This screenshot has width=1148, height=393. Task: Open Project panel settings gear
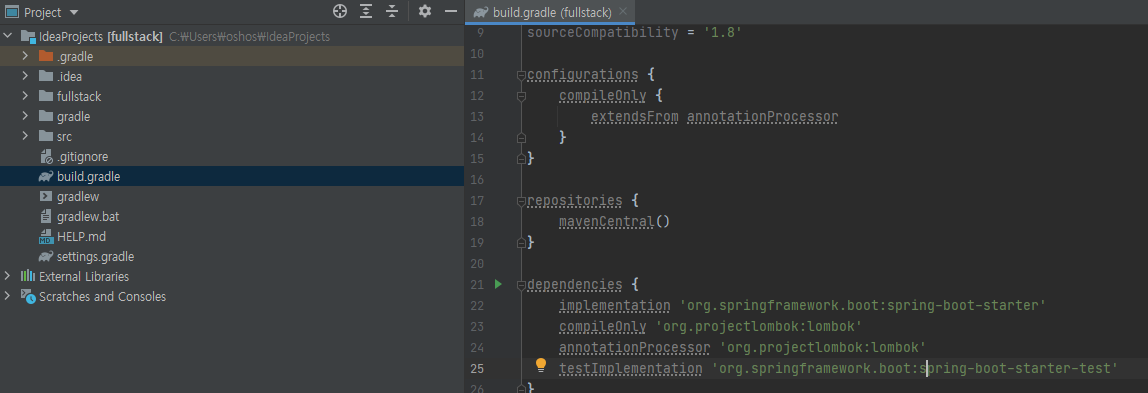pos(425,11)
